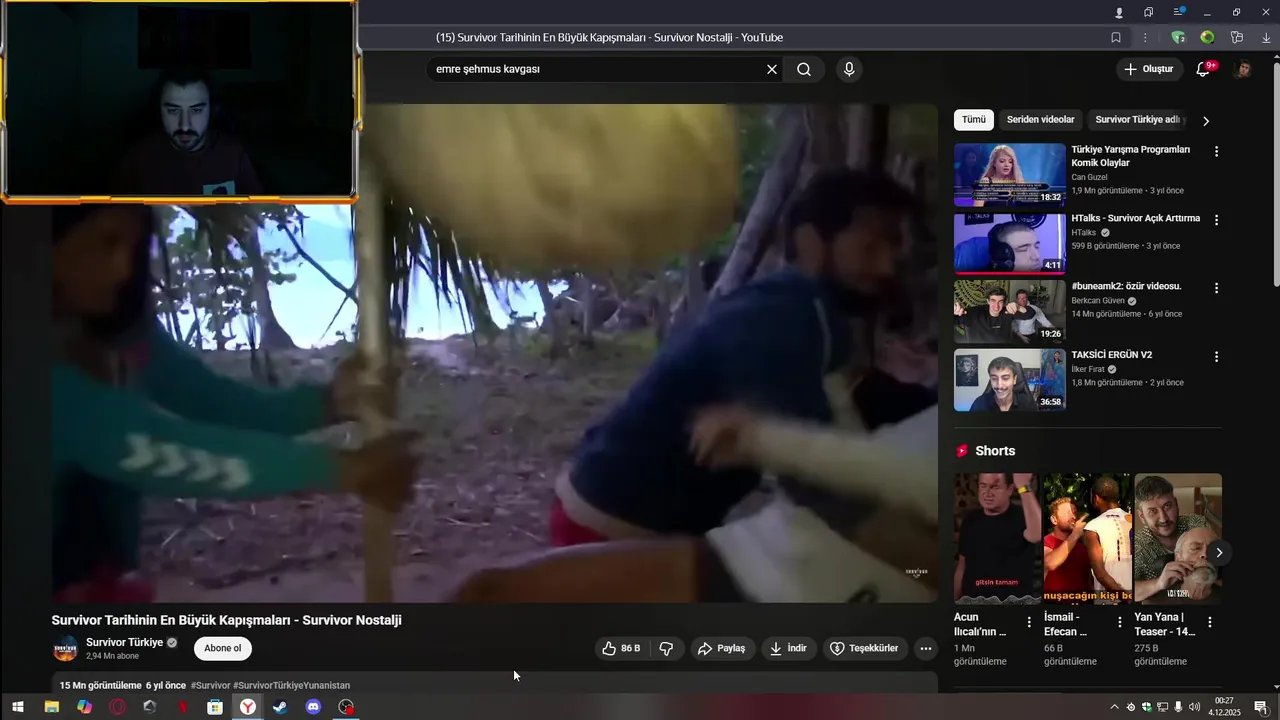
Task: Open HTalks Survivor Açık Arttırma thumbnail
Action: (x=1010, y=243)
